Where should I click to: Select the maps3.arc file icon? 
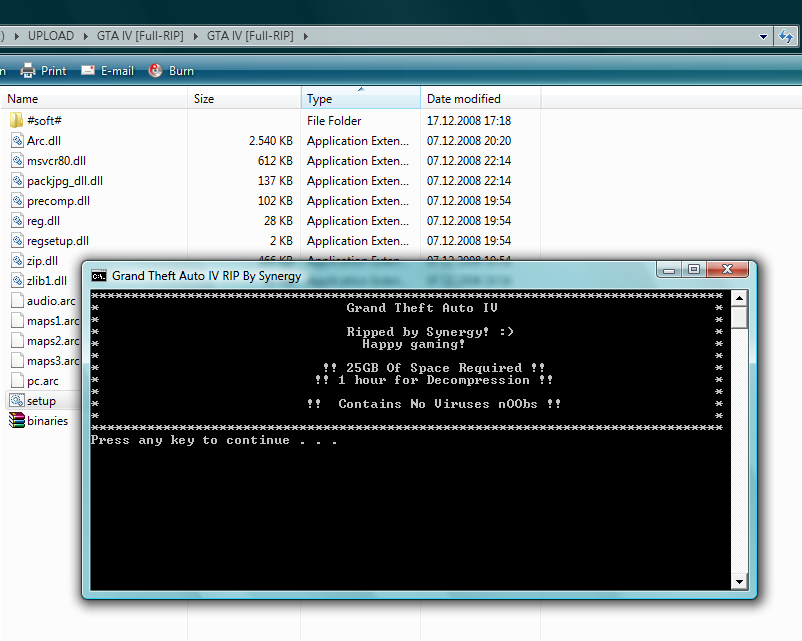click(x=17, y=361)
